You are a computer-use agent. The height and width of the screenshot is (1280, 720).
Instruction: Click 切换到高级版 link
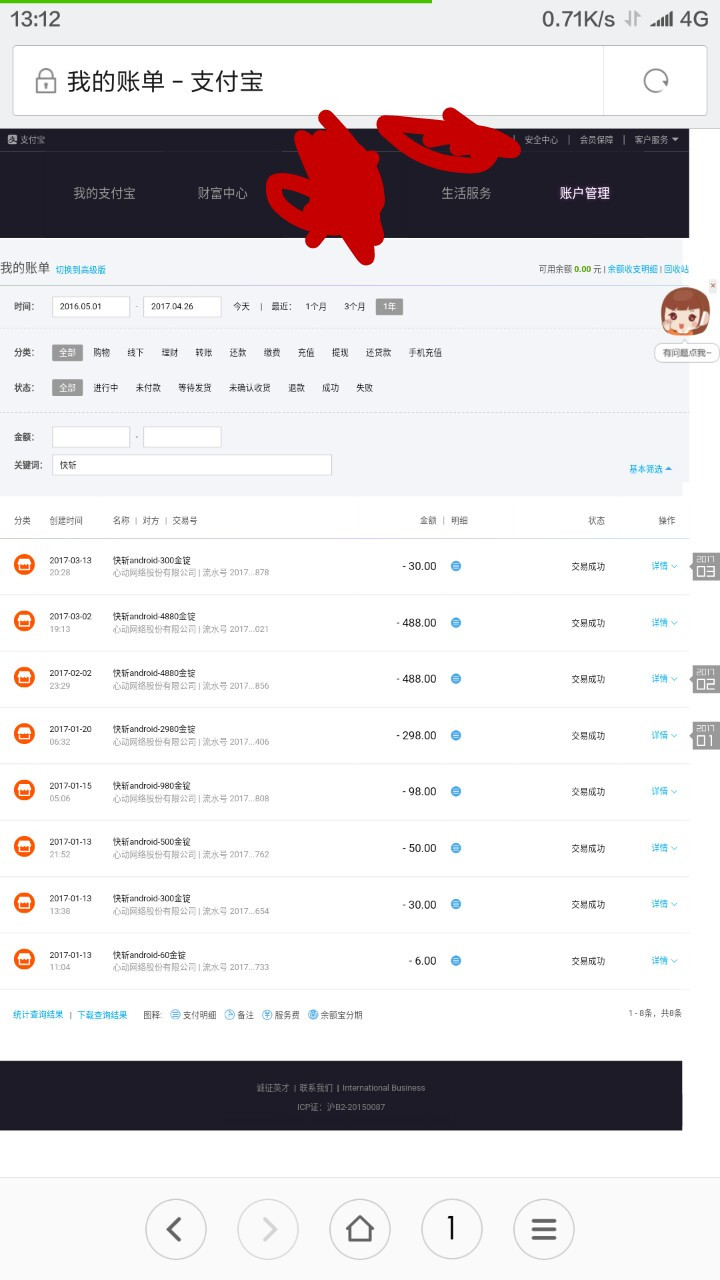pos(80,270)
